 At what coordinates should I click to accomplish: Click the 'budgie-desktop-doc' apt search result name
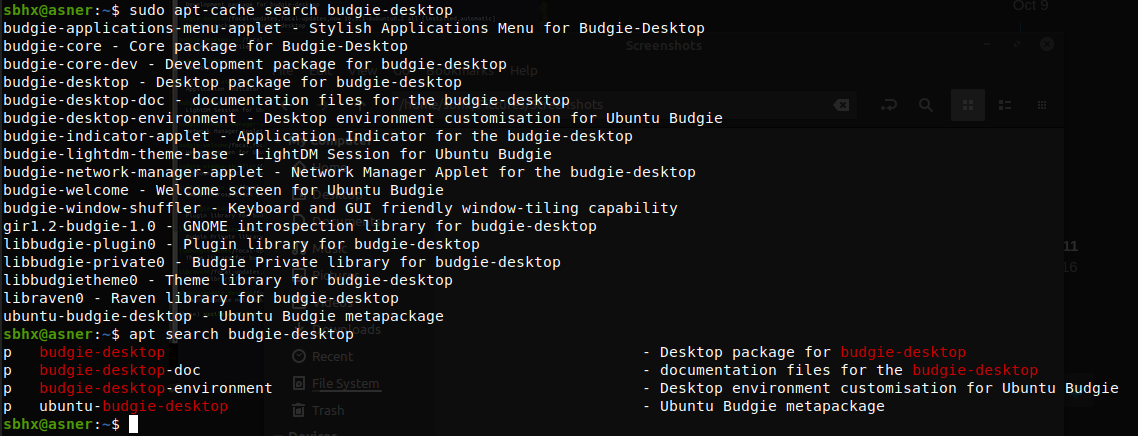tap(120, 371)
